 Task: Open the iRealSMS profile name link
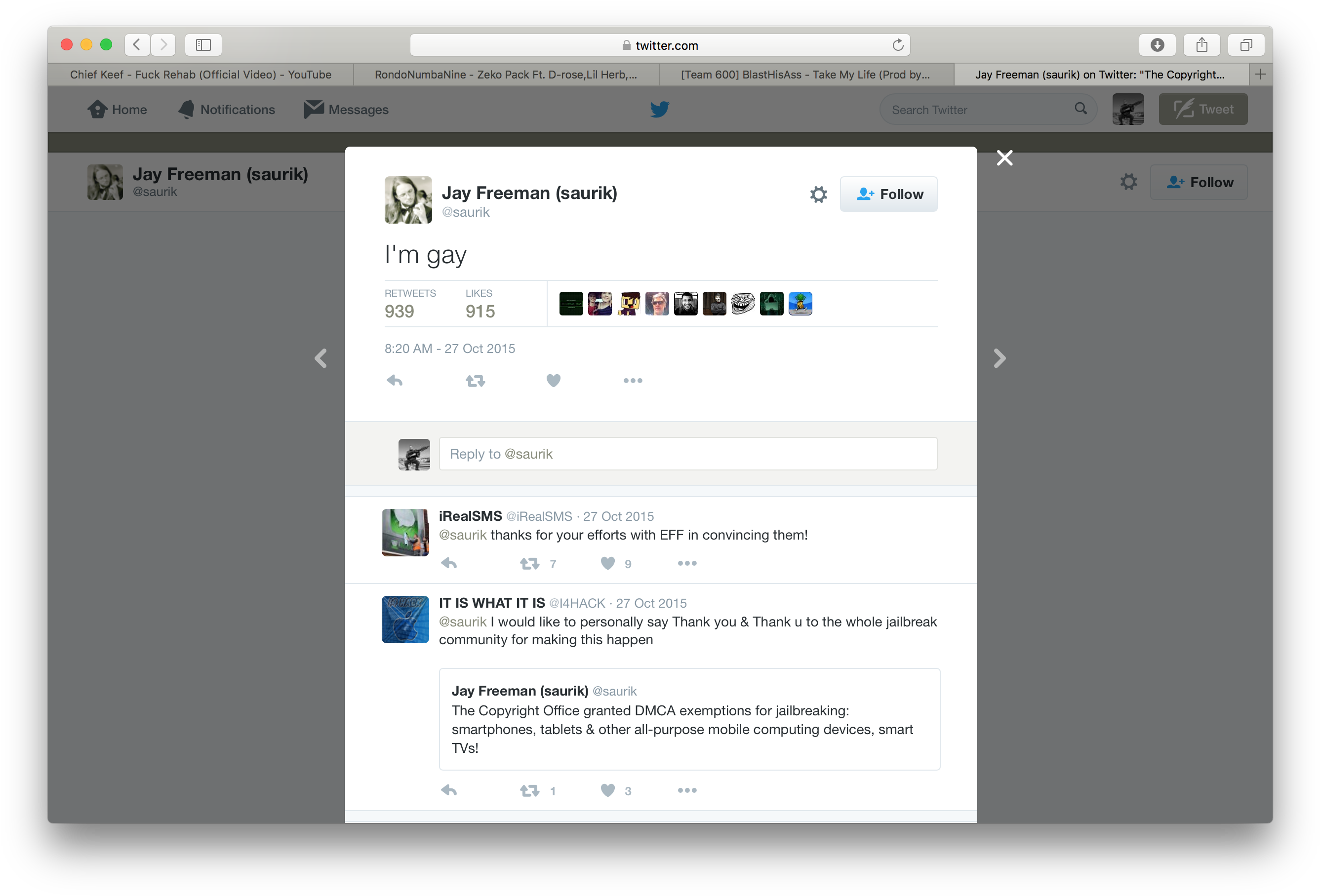(x=470, y=516)
